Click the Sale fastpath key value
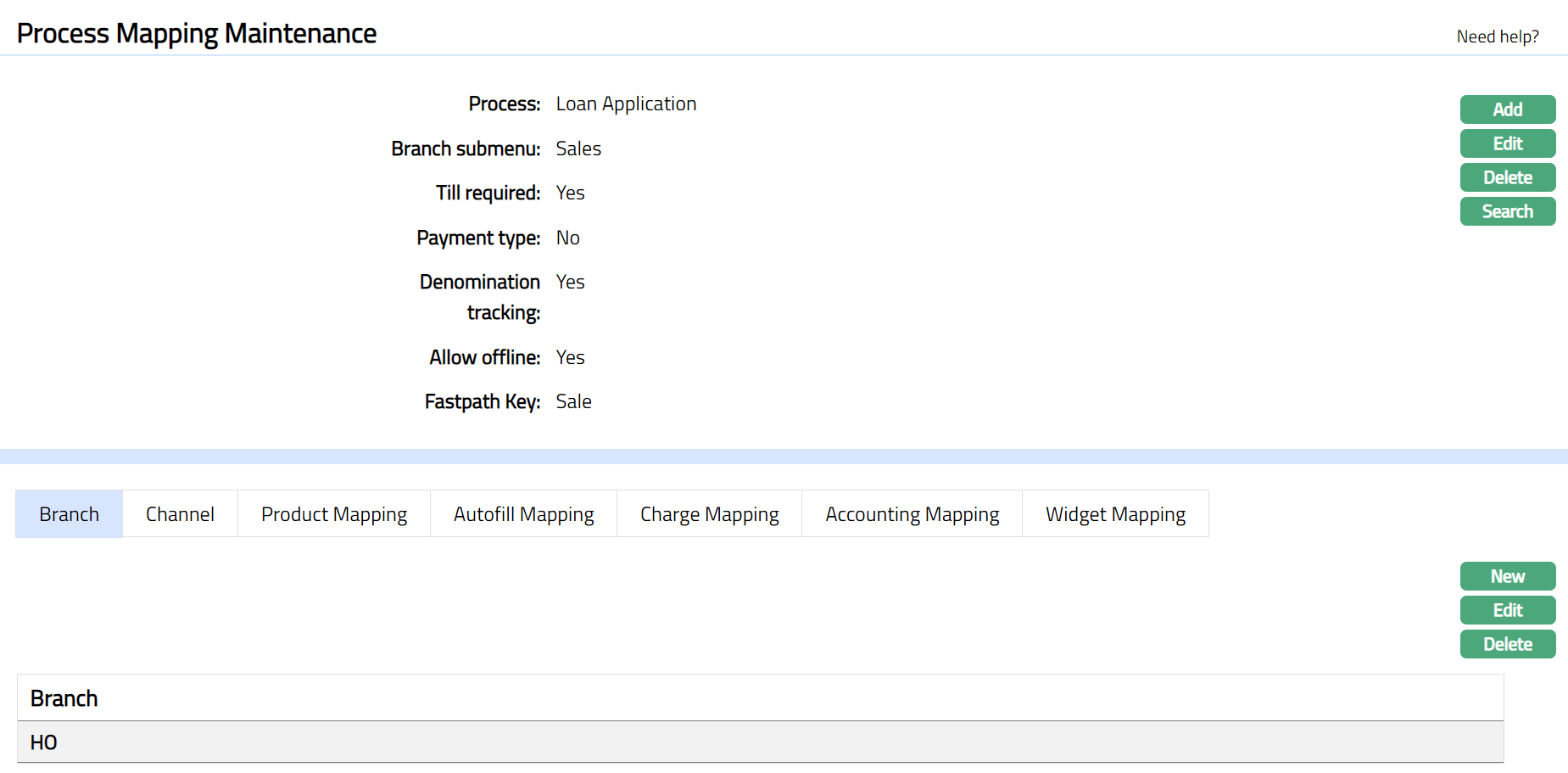Image resolution: width=1568 pixels, height=773 pixels. pyautogui.click(x=573, y=401)
